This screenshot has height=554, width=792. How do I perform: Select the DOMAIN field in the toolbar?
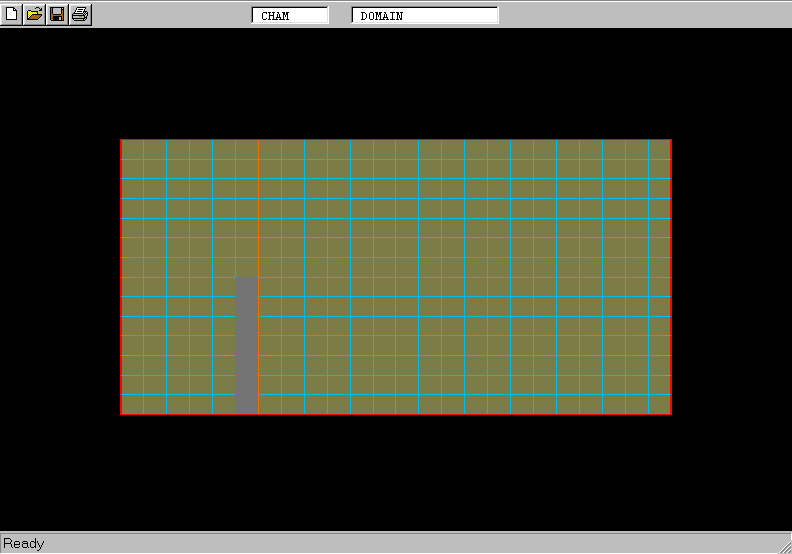pyautogui.click(x=425, y=16)
